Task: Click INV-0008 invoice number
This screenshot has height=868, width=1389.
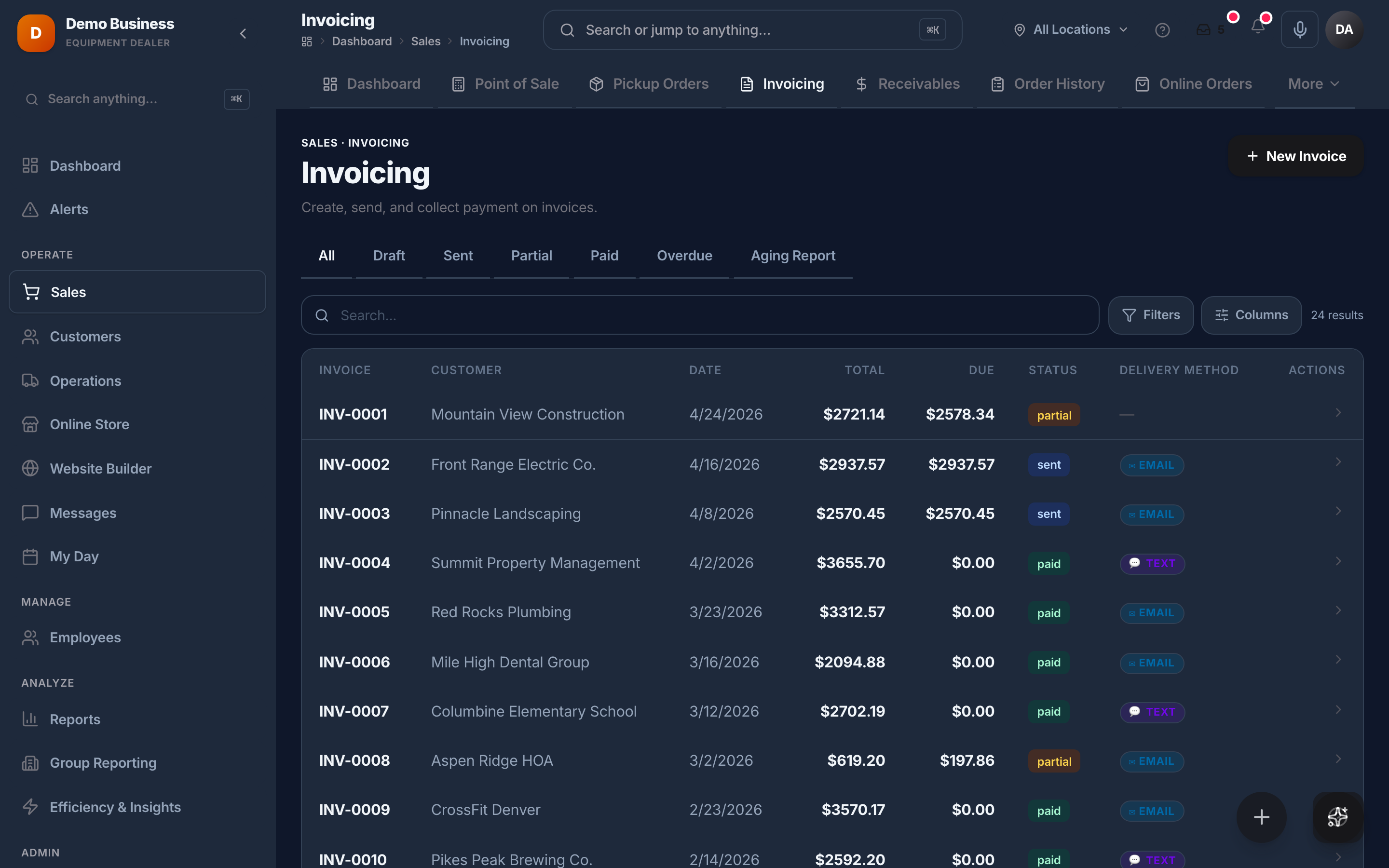Action: (354, 760)
